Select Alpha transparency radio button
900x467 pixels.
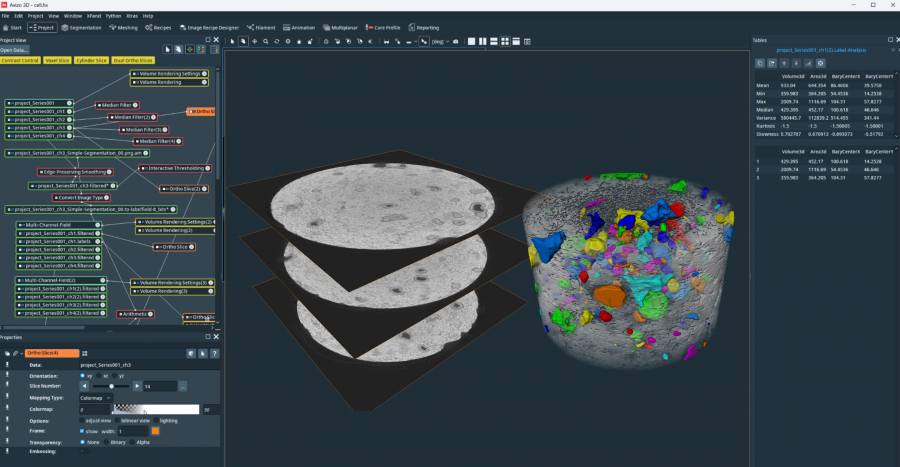coord(132,442)
